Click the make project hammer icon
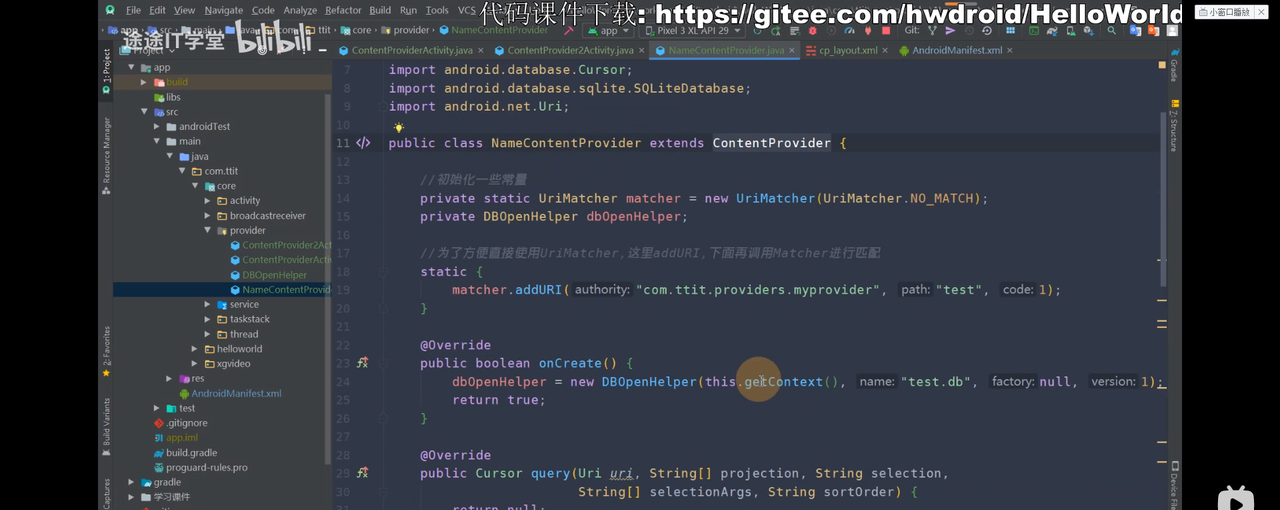This screenshot has height=510, width=1280. [x=569, y=31]
